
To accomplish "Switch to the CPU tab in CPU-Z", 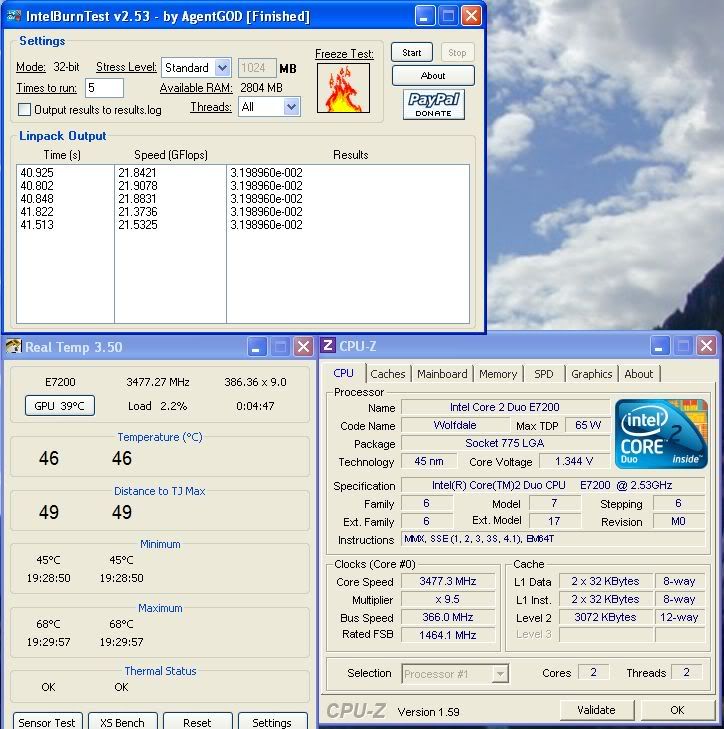I will click(344, 373).
